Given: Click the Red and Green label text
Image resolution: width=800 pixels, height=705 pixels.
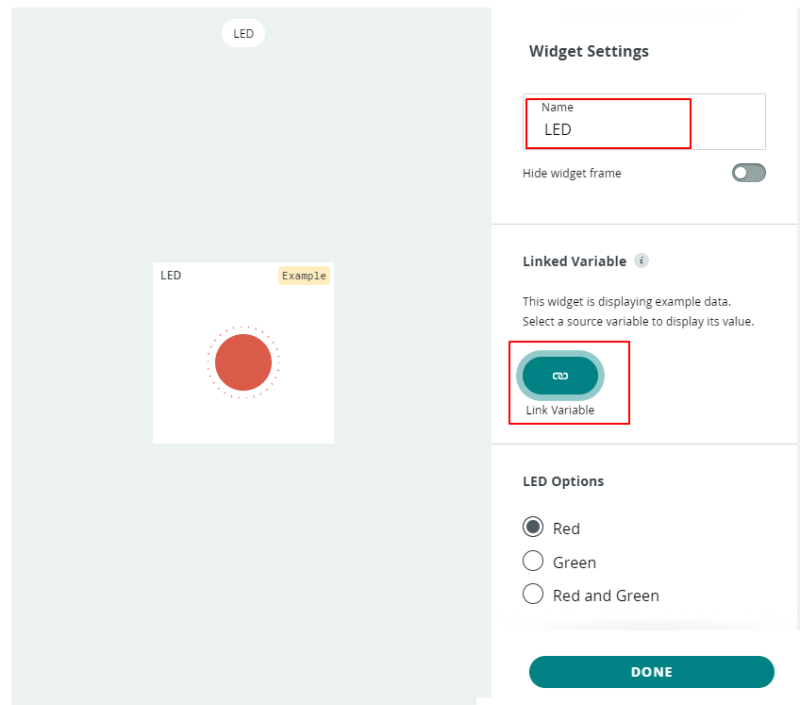Looking at the screenshot, I should pos(606,596).
